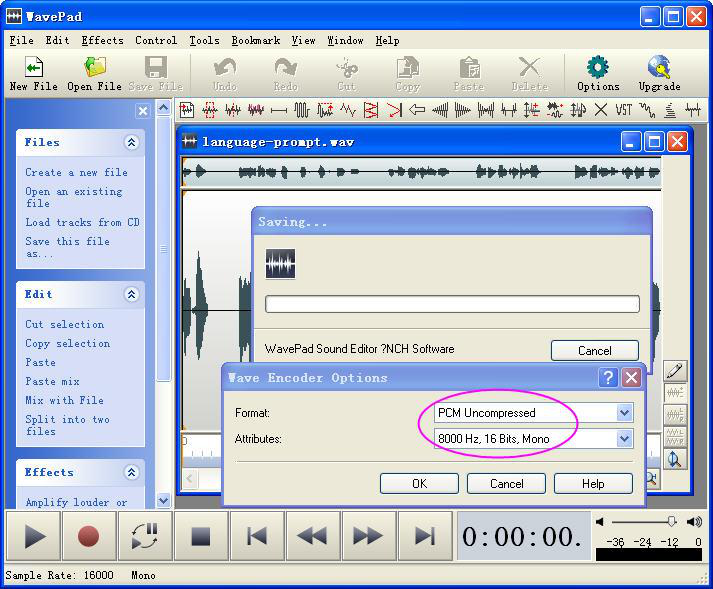Click the Stop playback button

pyautogui.click(x=201, y=536)
